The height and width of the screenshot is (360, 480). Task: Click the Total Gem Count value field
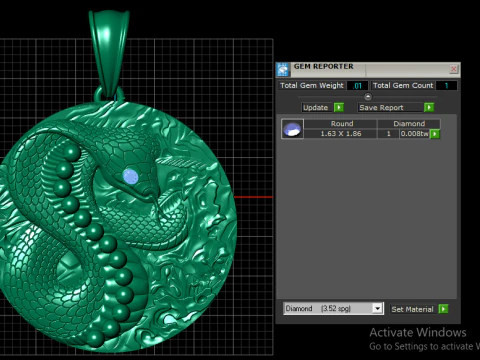click(446, 86)
